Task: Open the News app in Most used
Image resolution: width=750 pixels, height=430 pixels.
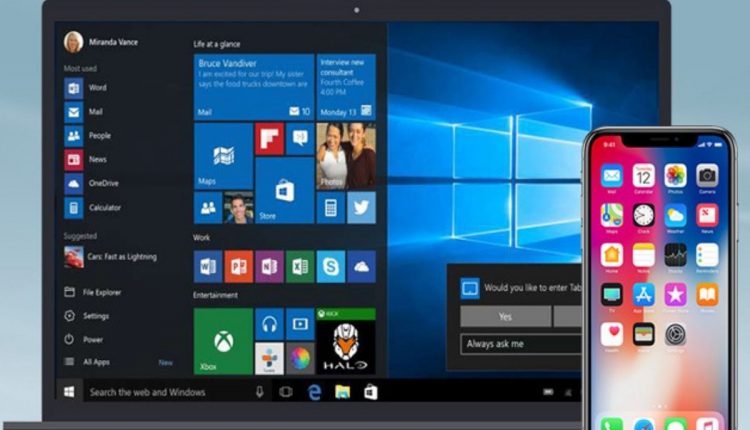Action: coord(86,160)
